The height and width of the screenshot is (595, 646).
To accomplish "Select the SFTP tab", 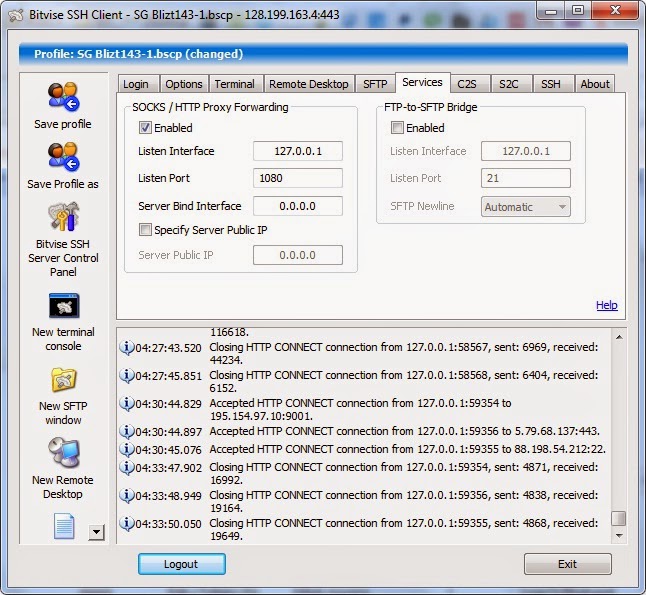I will (x=375, y=84).
